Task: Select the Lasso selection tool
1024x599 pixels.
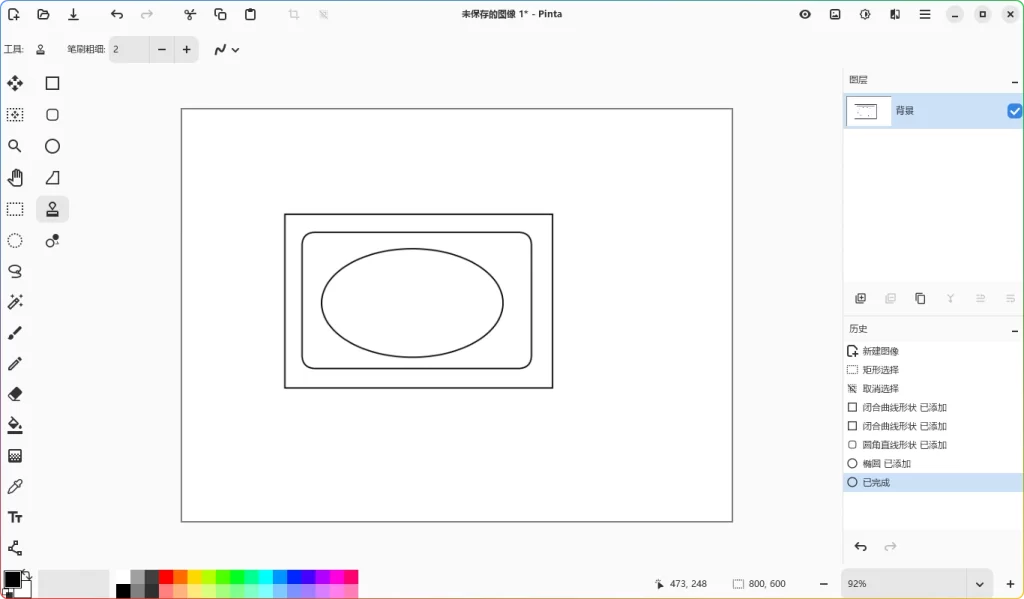Action: click(15, 271)
